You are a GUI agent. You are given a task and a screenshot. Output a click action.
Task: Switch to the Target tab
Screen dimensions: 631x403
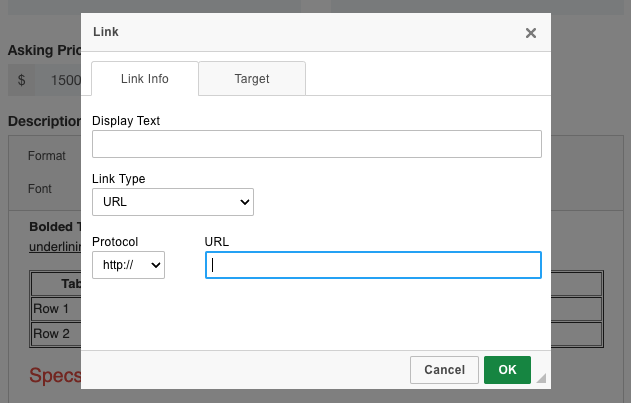click(252, 79)
